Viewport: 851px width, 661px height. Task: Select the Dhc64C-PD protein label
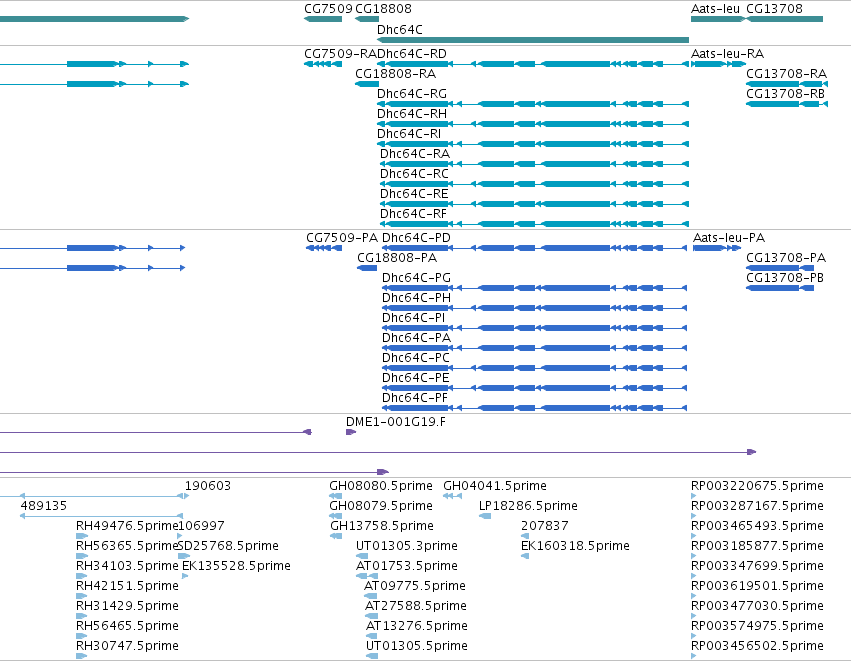416,238
